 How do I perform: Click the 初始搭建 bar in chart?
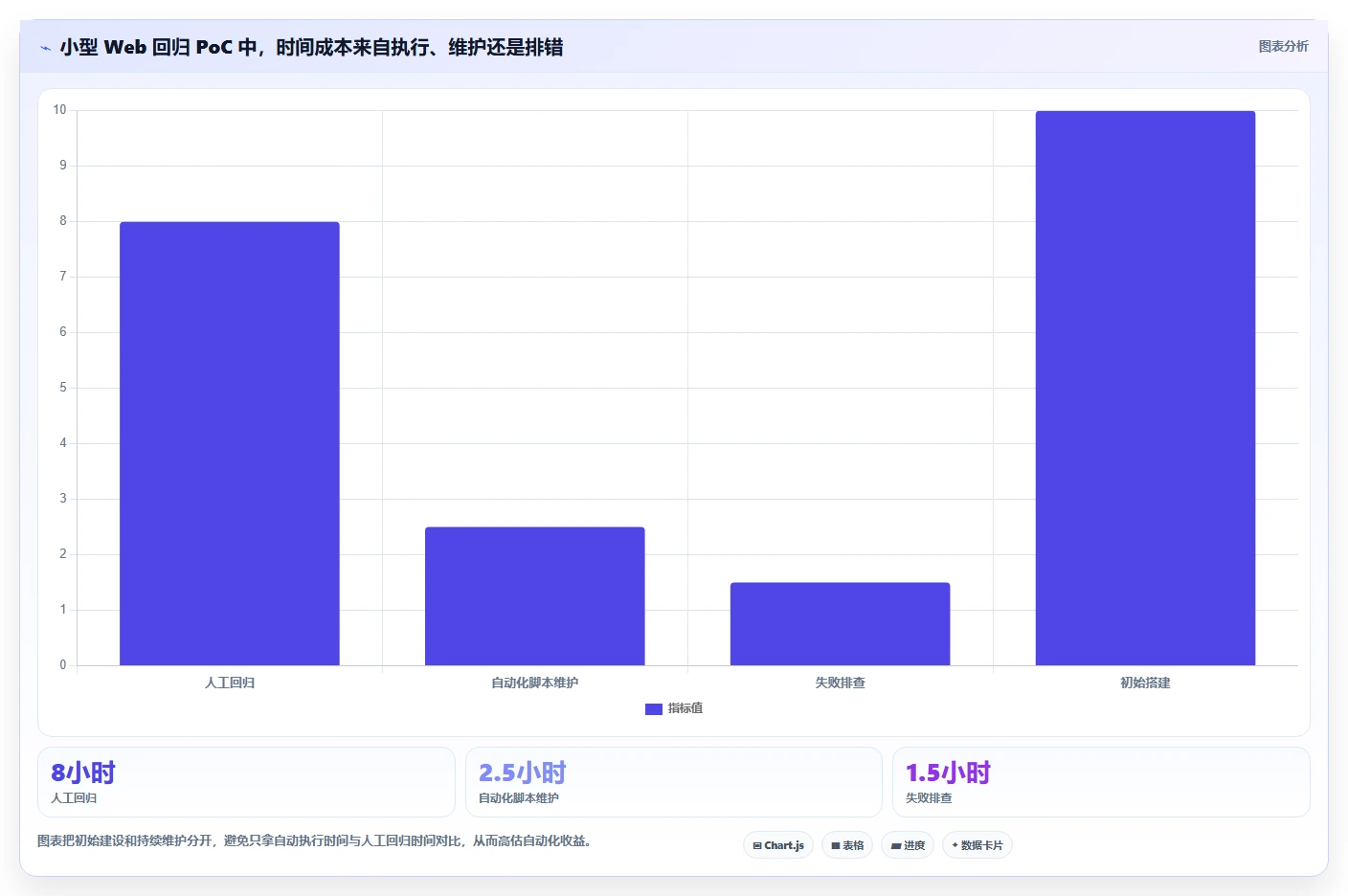click(x=1145, y=388)
